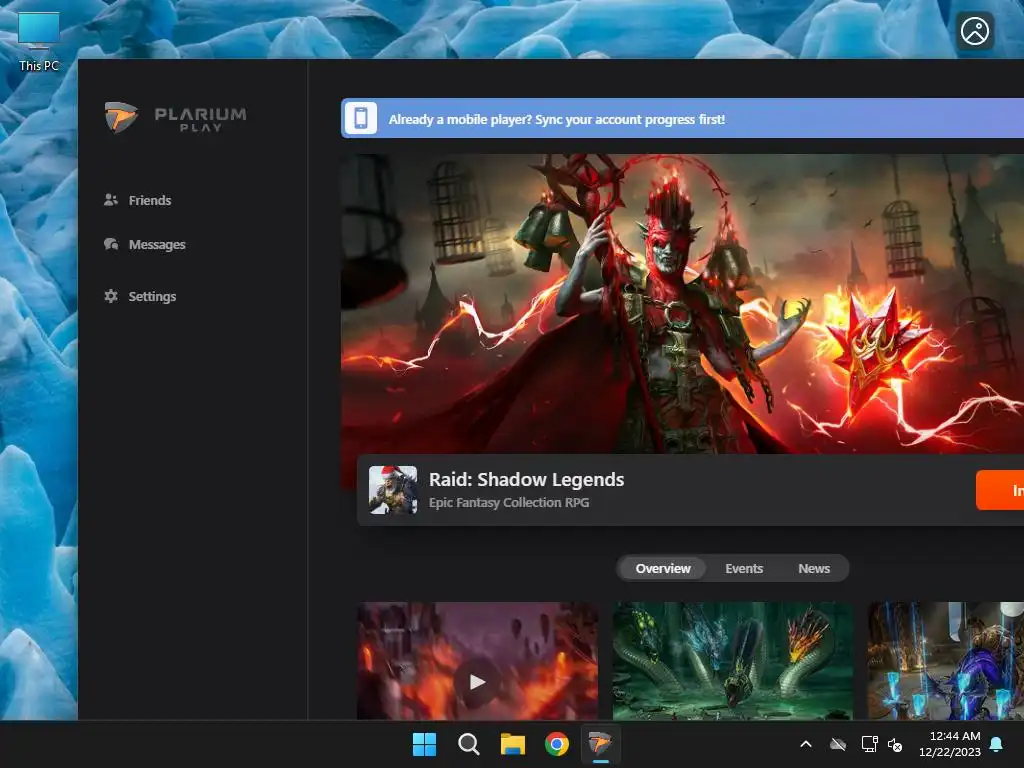This screenshot has width=1024, height=768.
Task: Switch to the News tab
Action: point(814,568)
